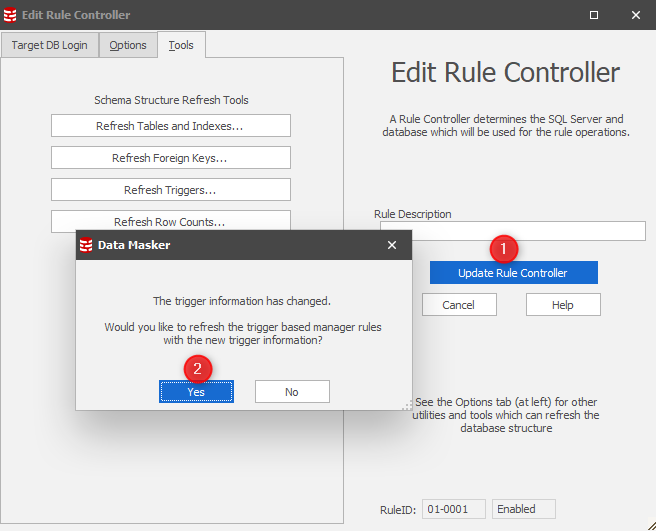Click Update Rule Controller button
Viewport: 656px width, 531px height.
pyautogui.click(x=513, y=273)
